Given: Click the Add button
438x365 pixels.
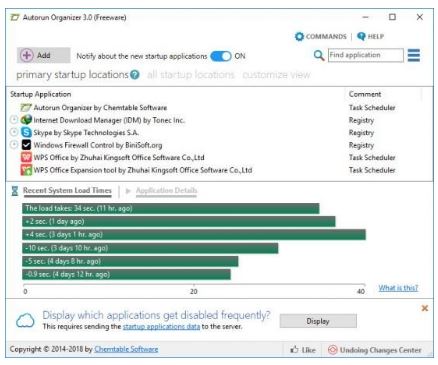Looking at the screenshot, I should point(44,55).
